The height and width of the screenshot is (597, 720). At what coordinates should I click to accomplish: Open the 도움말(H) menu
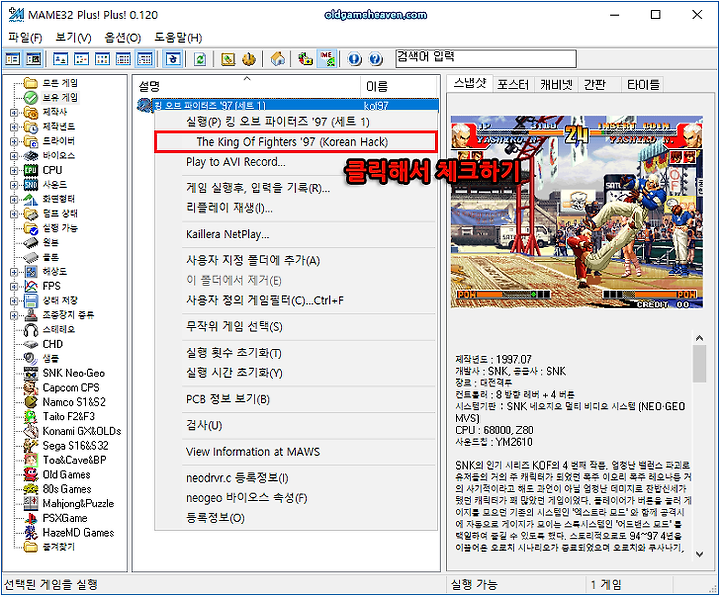[x=178, y=37]
